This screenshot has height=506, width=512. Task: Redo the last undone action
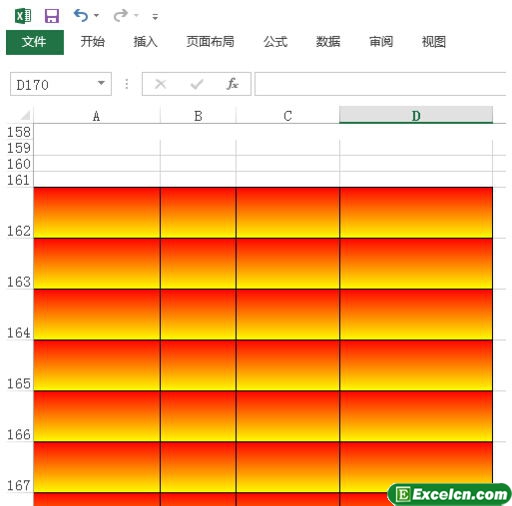[x=120, y=15]
